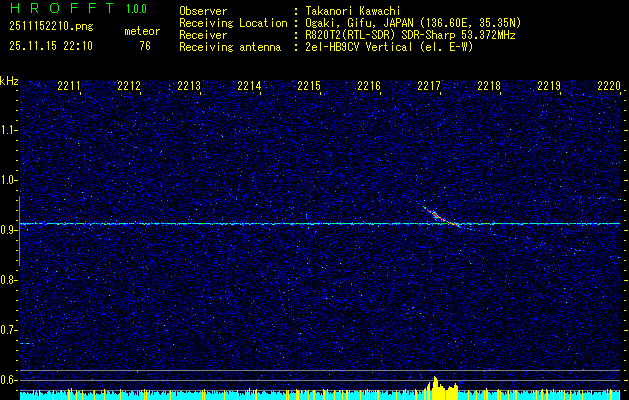Click the version number 1.0.0
This screenshot has height=400, width=629.
136,9
